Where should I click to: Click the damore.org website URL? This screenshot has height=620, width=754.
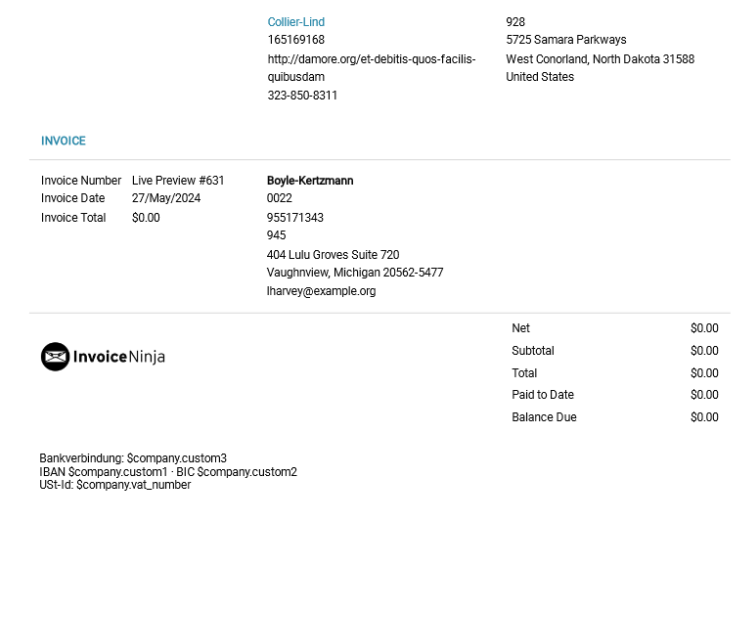(x=371, y=68)
